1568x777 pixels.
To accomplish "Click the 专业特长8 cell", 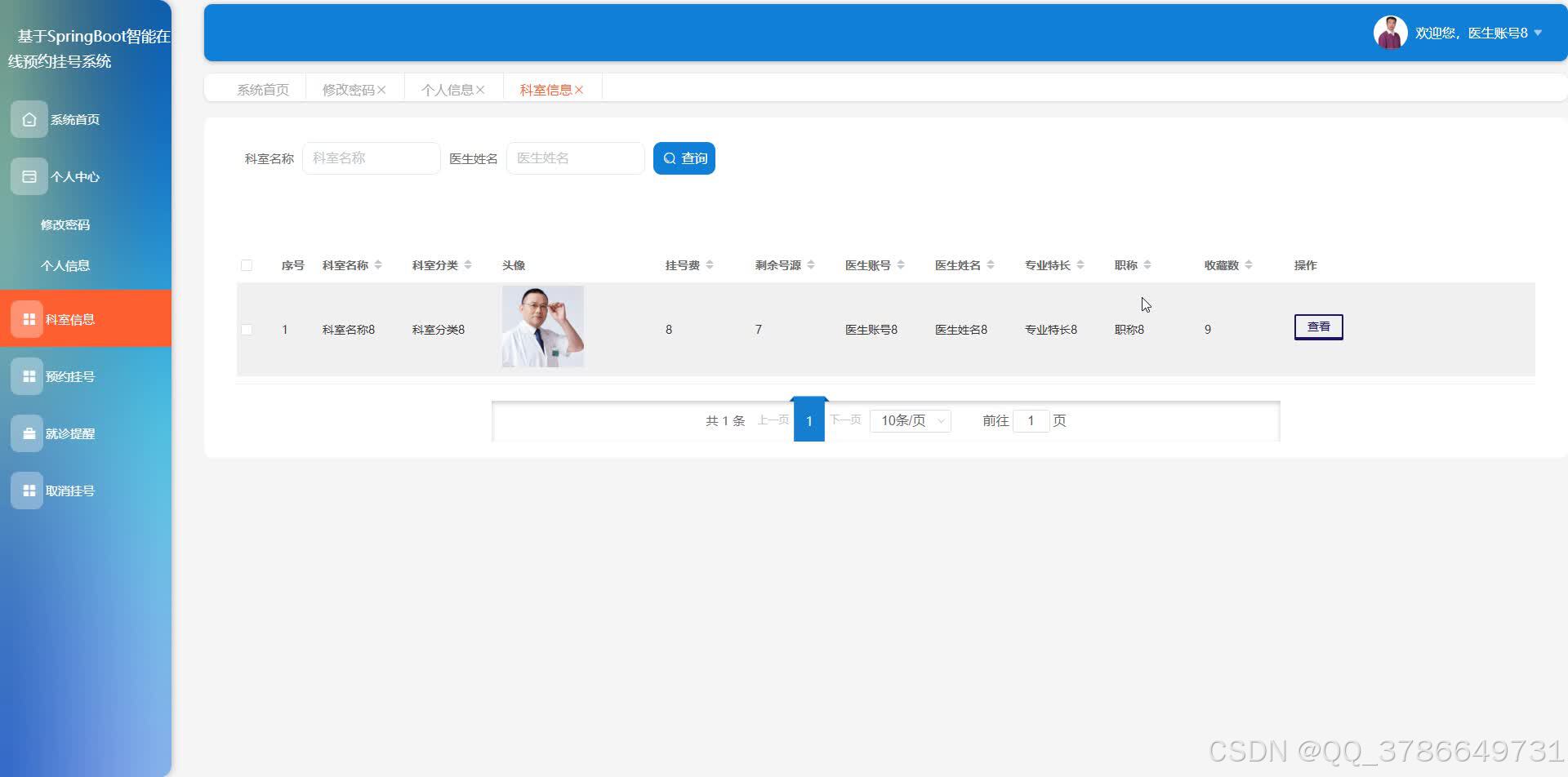I will [x=1051, y=330].
